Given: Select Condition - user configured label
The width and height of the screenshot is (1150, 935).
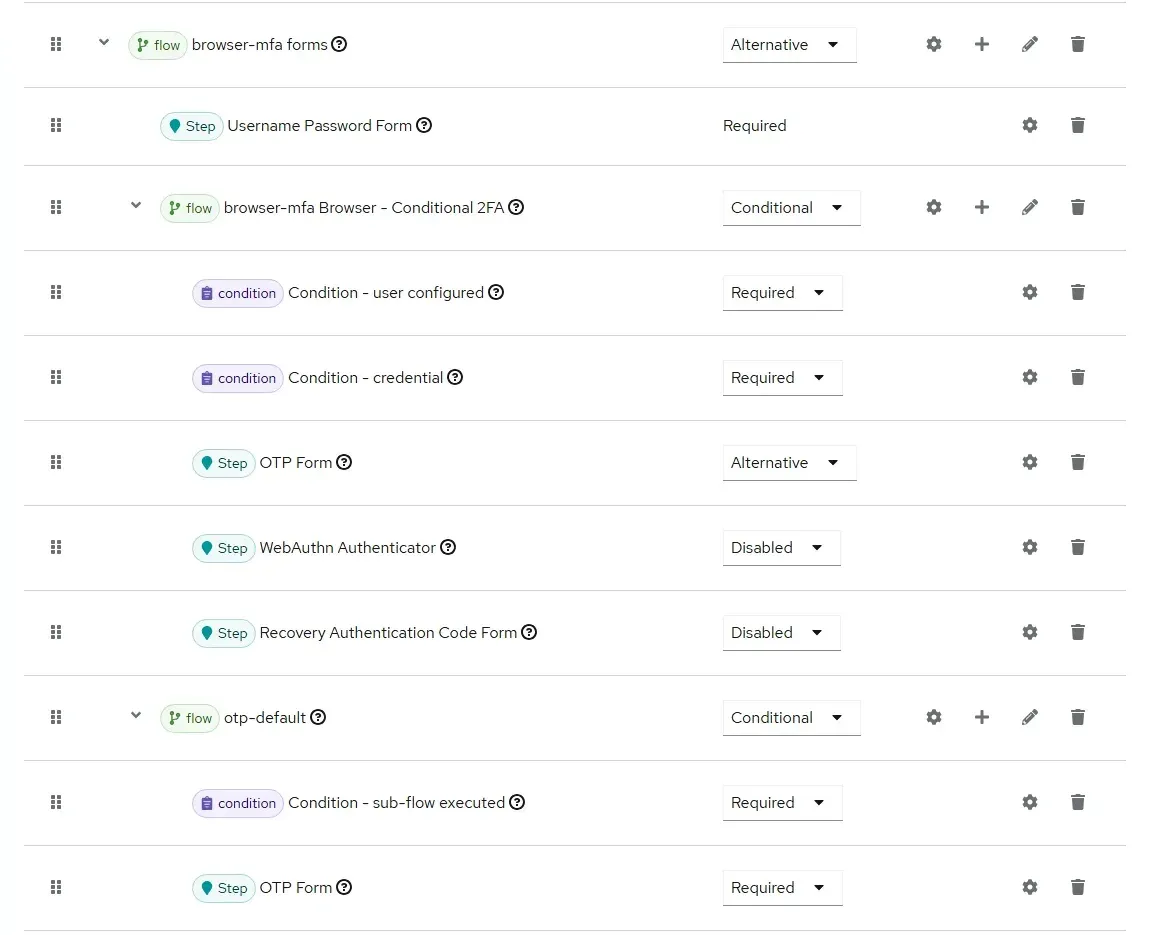Looking at the screenshot, I should point(386,293).
